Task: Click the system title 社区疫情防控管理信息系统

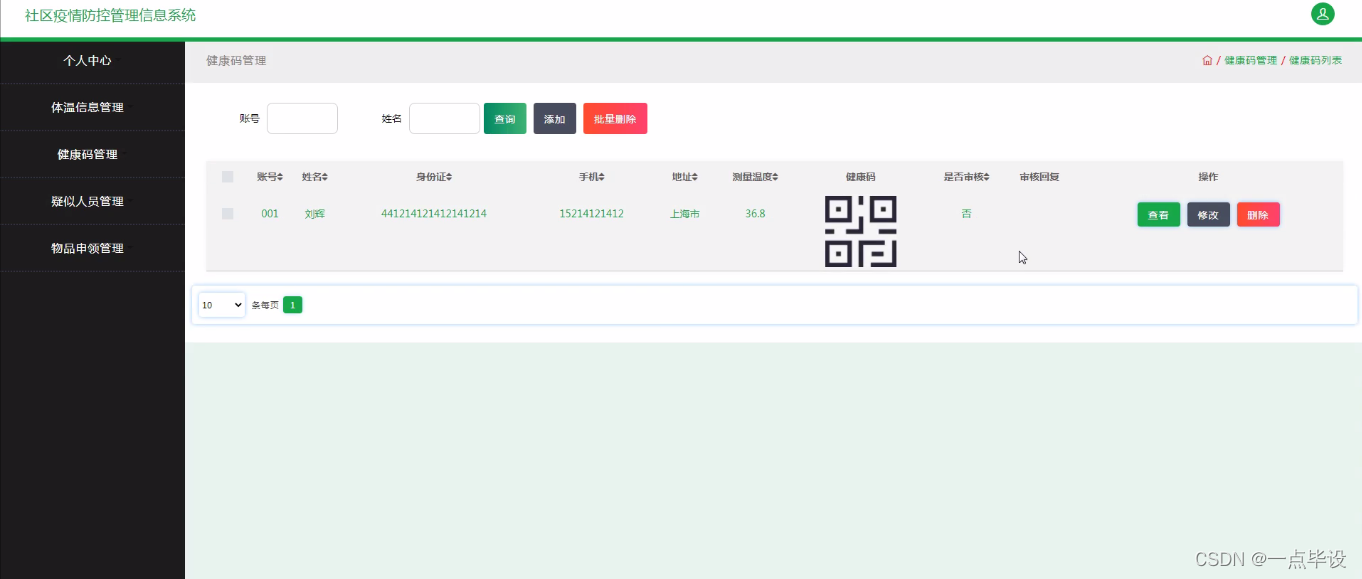Action: coord(111,15)
